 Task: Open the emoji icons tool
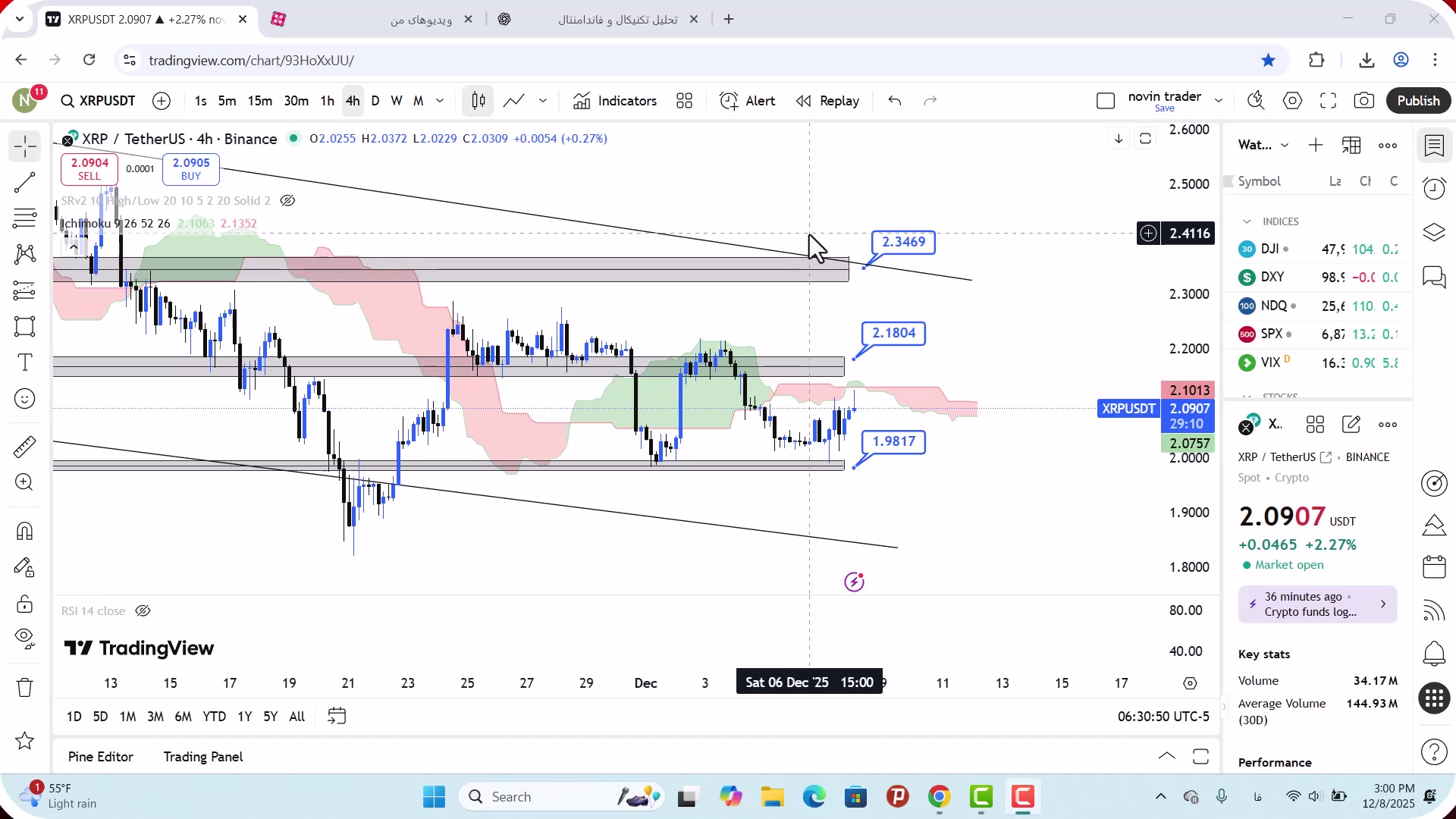point(24,399)
